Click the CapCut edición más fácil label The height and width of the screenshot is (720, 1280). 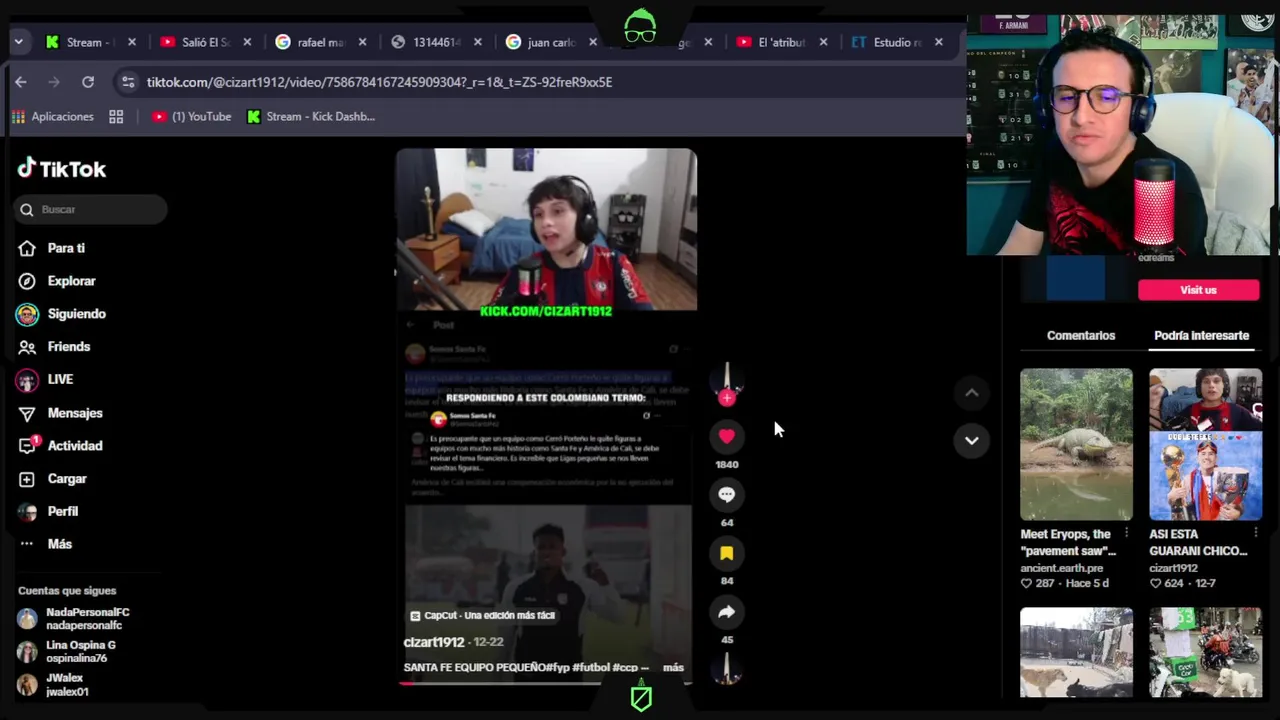click(482, 615)
